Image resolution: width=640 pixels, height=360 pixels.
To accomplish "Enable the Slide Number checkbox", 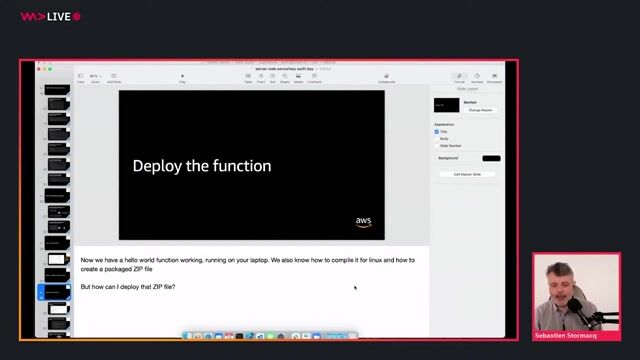I will click(x=437, y=146).
